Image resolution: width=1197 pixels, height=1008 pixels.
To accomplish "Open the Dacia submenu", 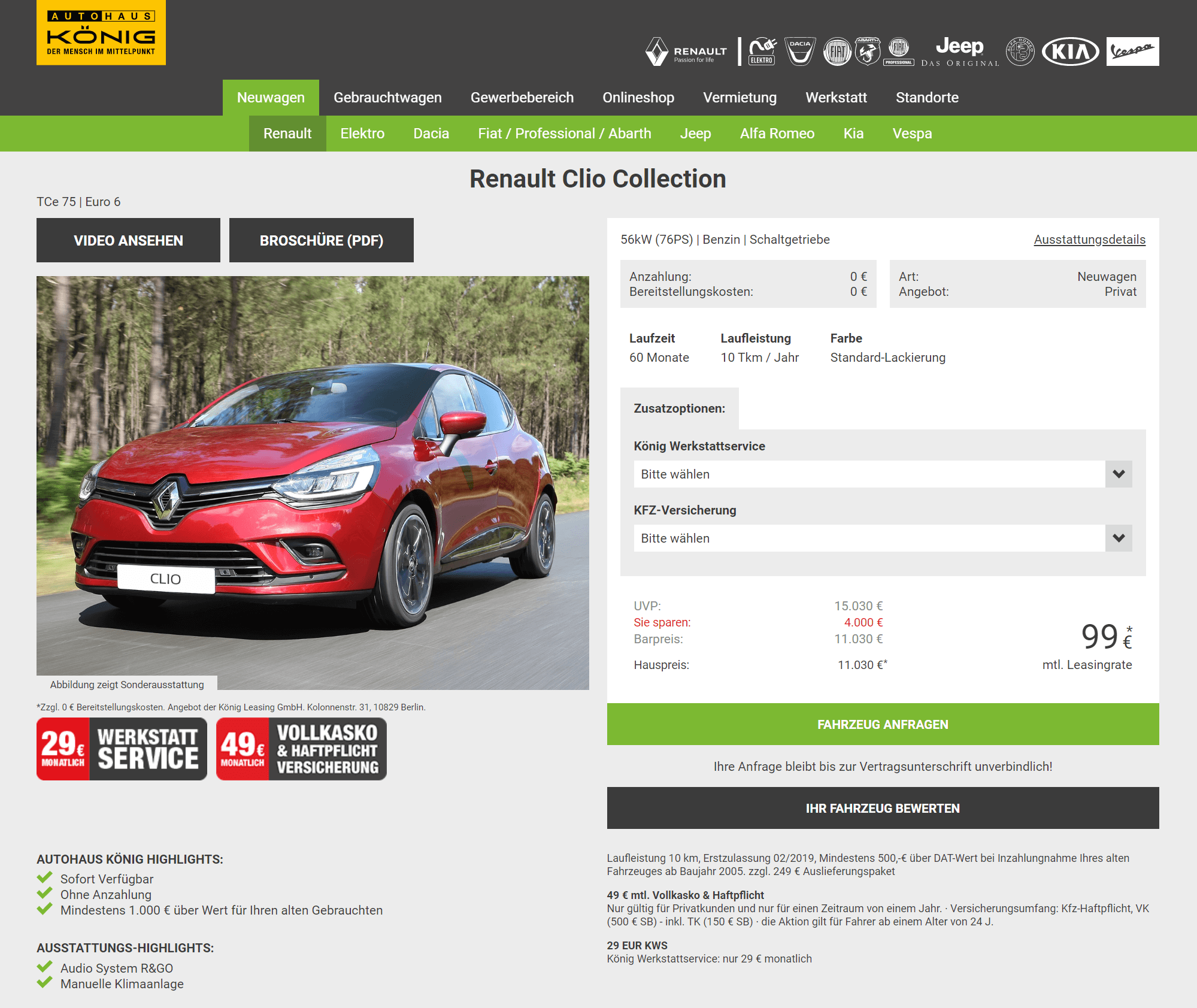I will tap(431, 134).
